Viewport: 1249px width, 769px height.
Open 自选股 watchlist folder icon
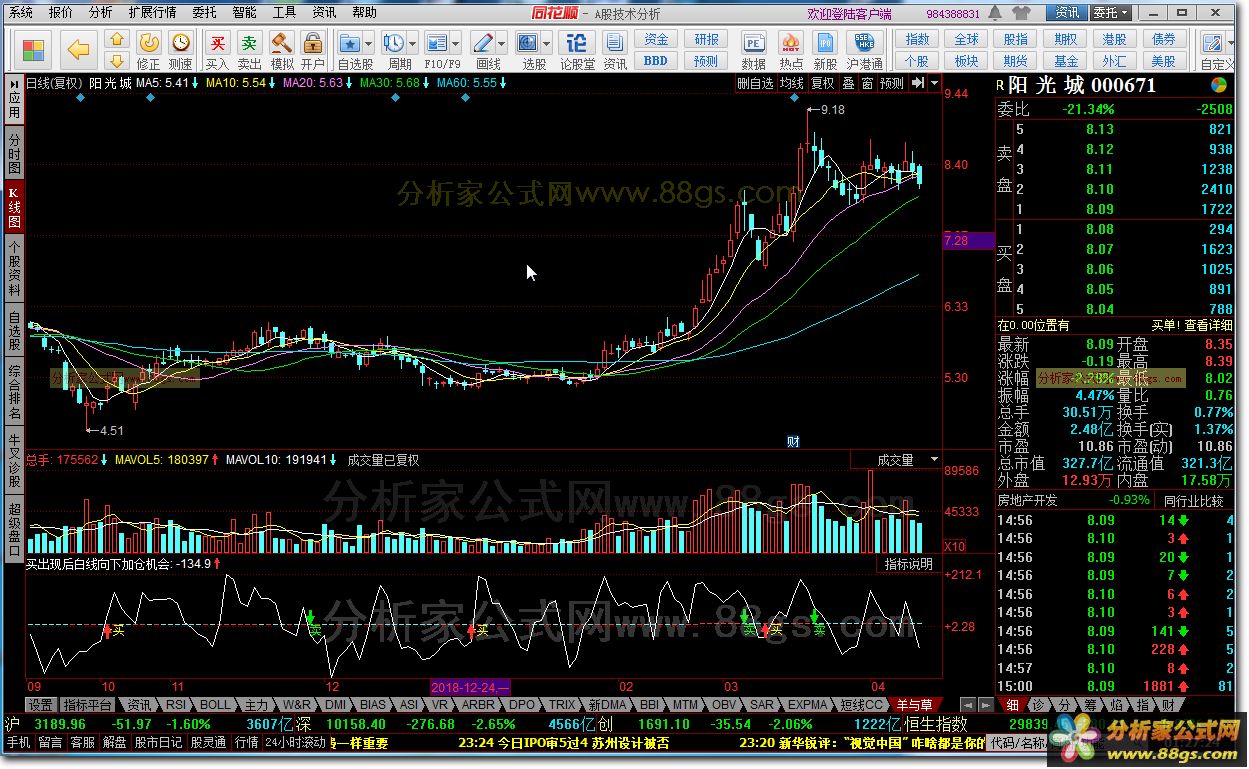(350, 44)
